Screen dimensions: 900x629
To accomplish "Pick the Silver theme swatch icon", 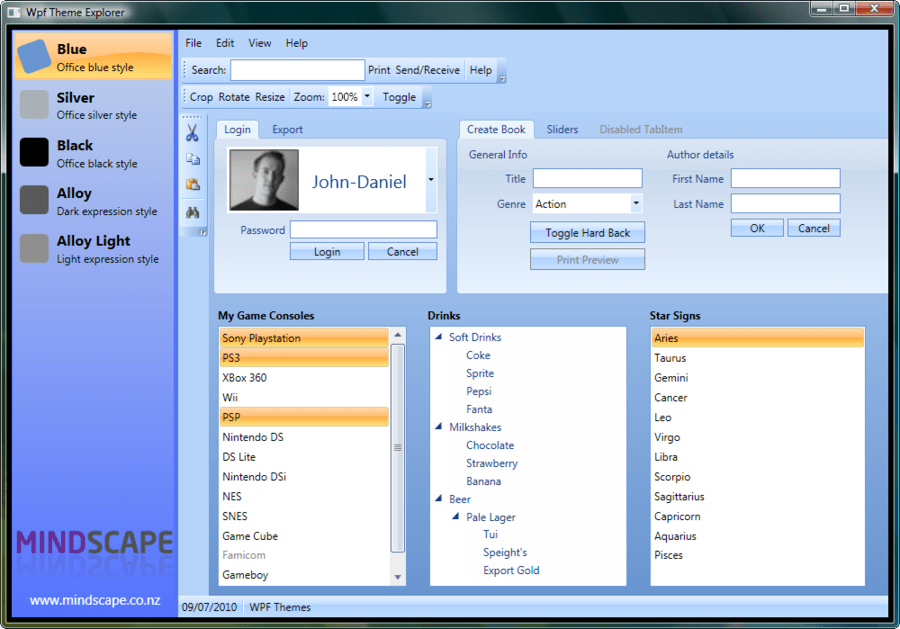I will coord(35,105).
